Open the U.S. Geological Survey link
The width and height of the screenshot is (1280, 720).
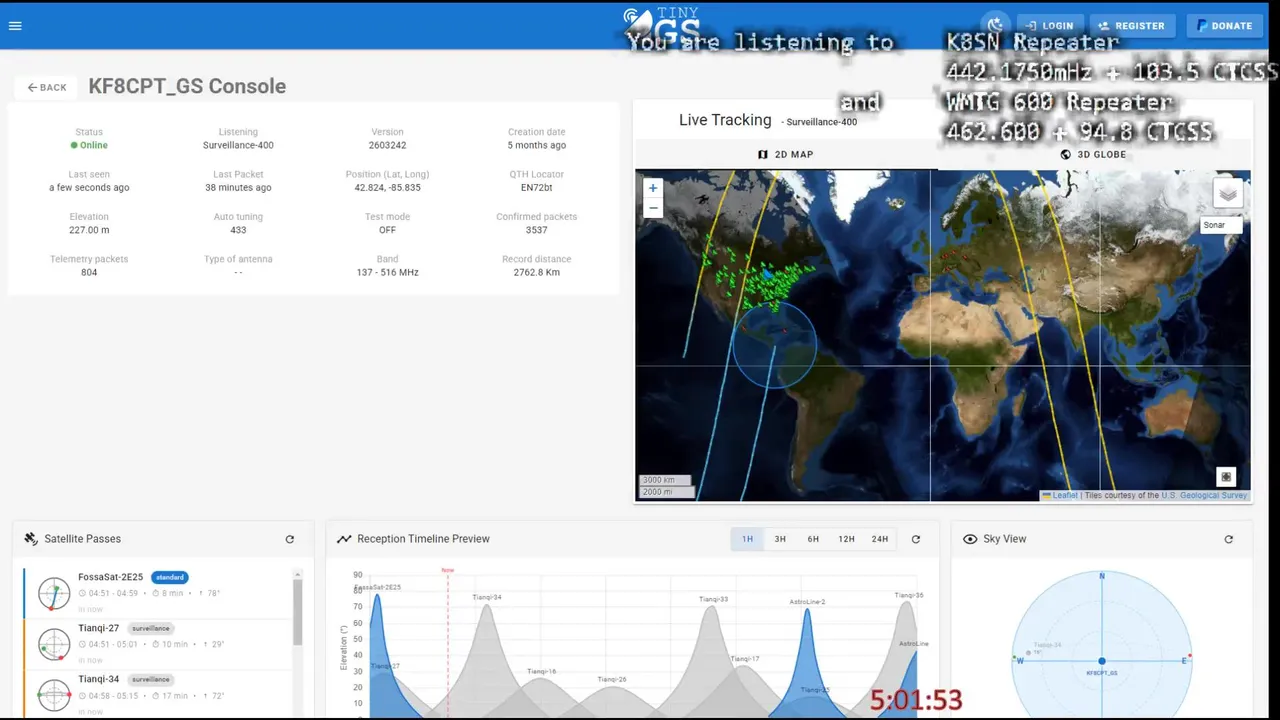pos(1204,495)
